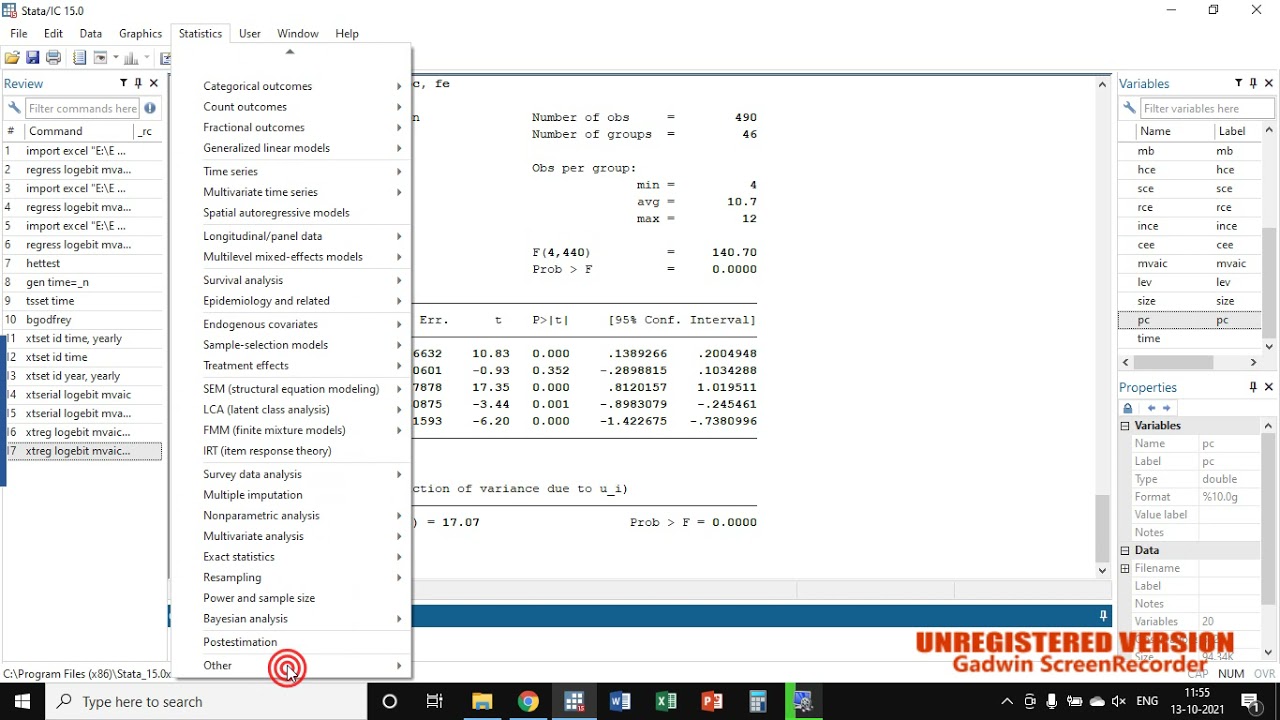Click the Command panel pin icon
This screenshot has height=720, width=1280.
point(1103,616)
